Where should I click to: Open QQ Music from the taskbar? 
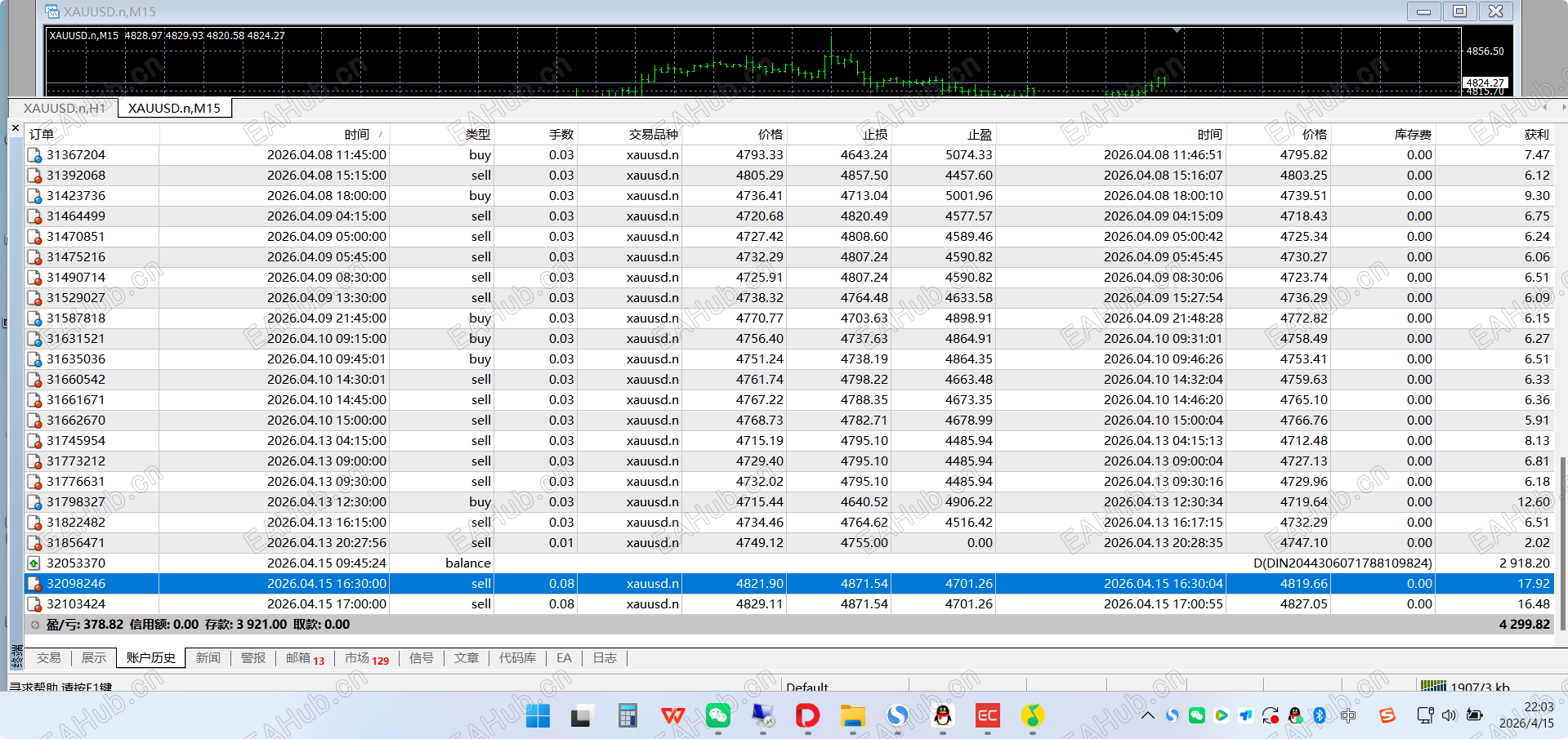pos(1032,716)
